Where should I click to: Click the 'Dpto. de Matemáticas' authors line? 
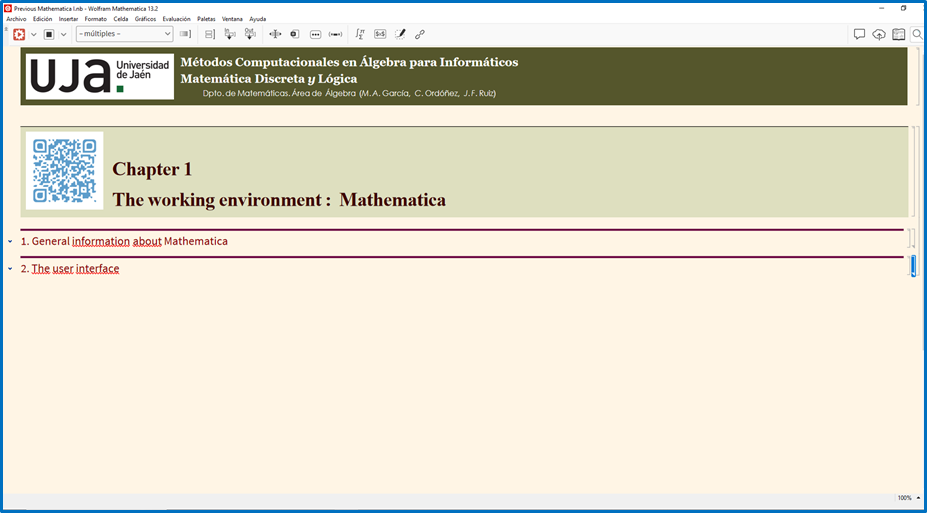[x=349, y=93]
